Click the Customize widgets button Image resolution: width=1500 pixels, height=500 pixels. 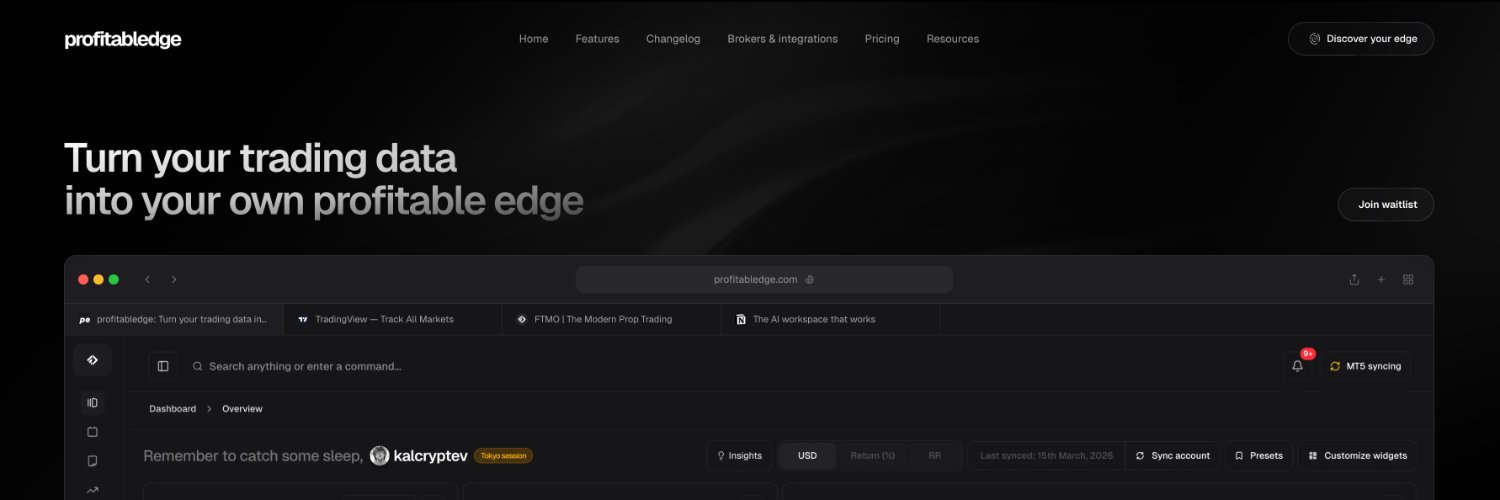click(x=1357, y=456)
